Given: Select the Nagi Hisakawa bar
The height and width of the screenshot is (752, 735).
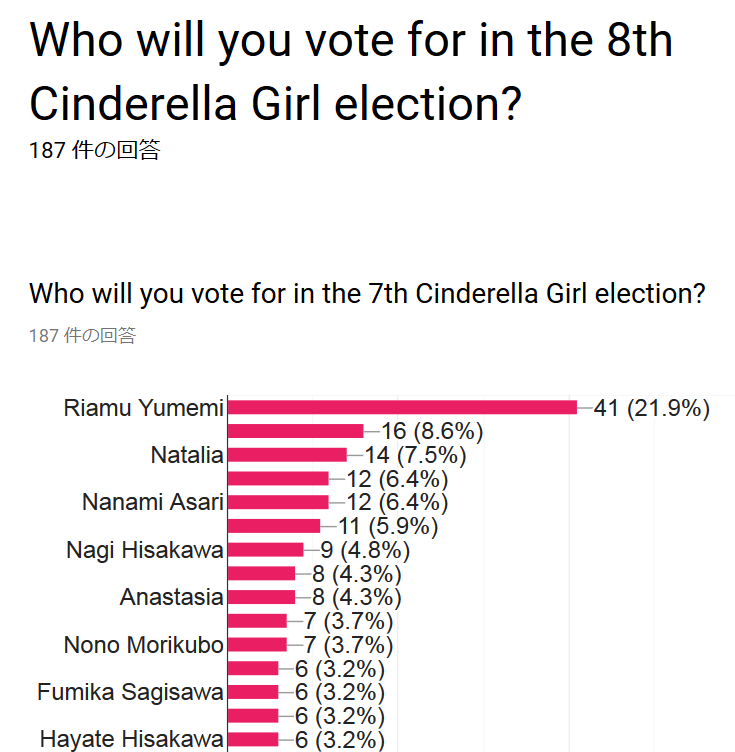Looking at the screenshot, I should pos(266,550).
